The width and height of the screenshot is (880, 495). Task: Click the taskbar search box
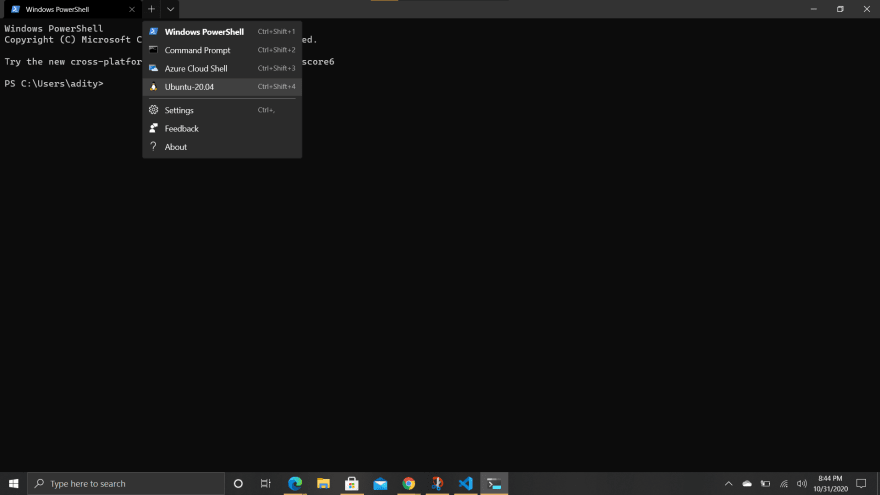pyautogui.click(x=126, y=483)
